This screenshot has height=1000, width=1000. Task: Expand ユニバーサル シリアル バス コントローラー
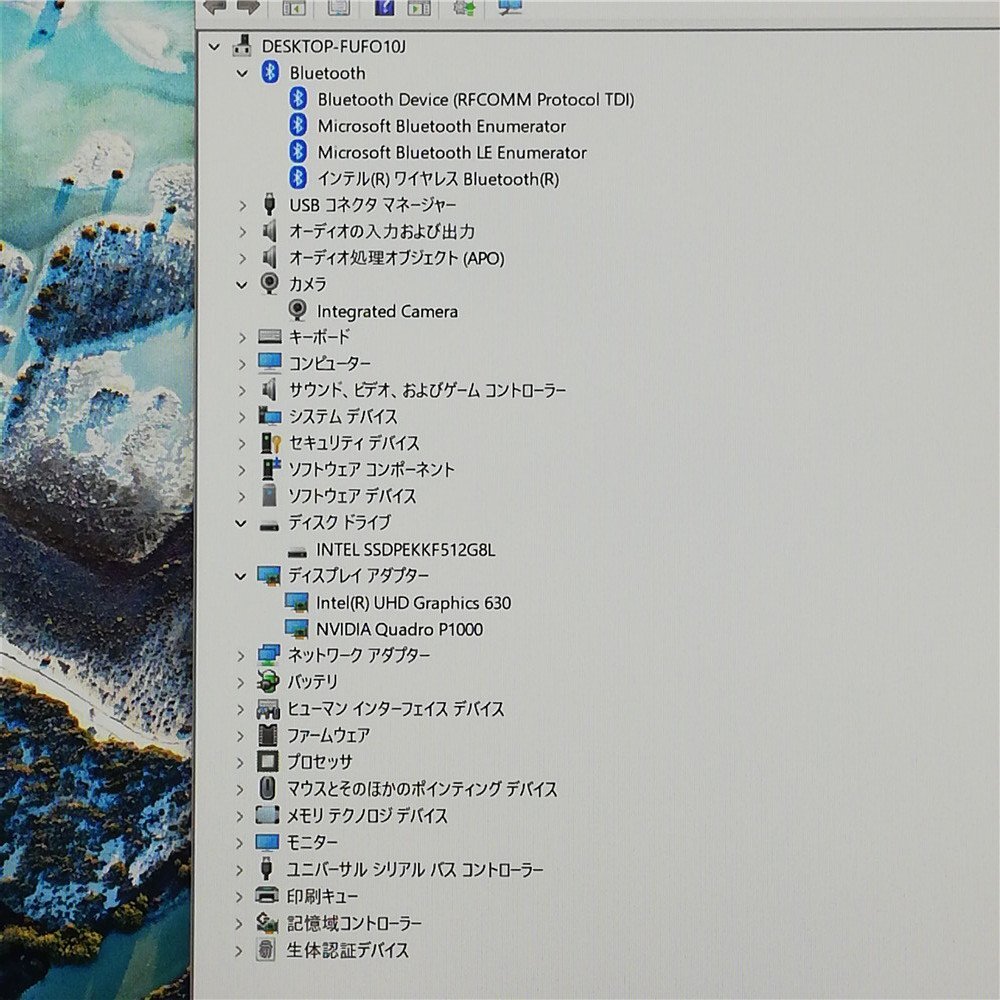click(240, 869)
